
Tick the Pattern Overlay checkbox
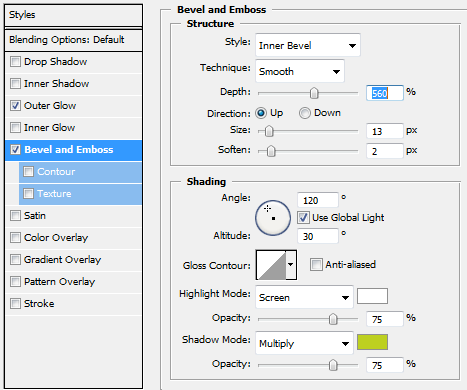pos(15,282)
